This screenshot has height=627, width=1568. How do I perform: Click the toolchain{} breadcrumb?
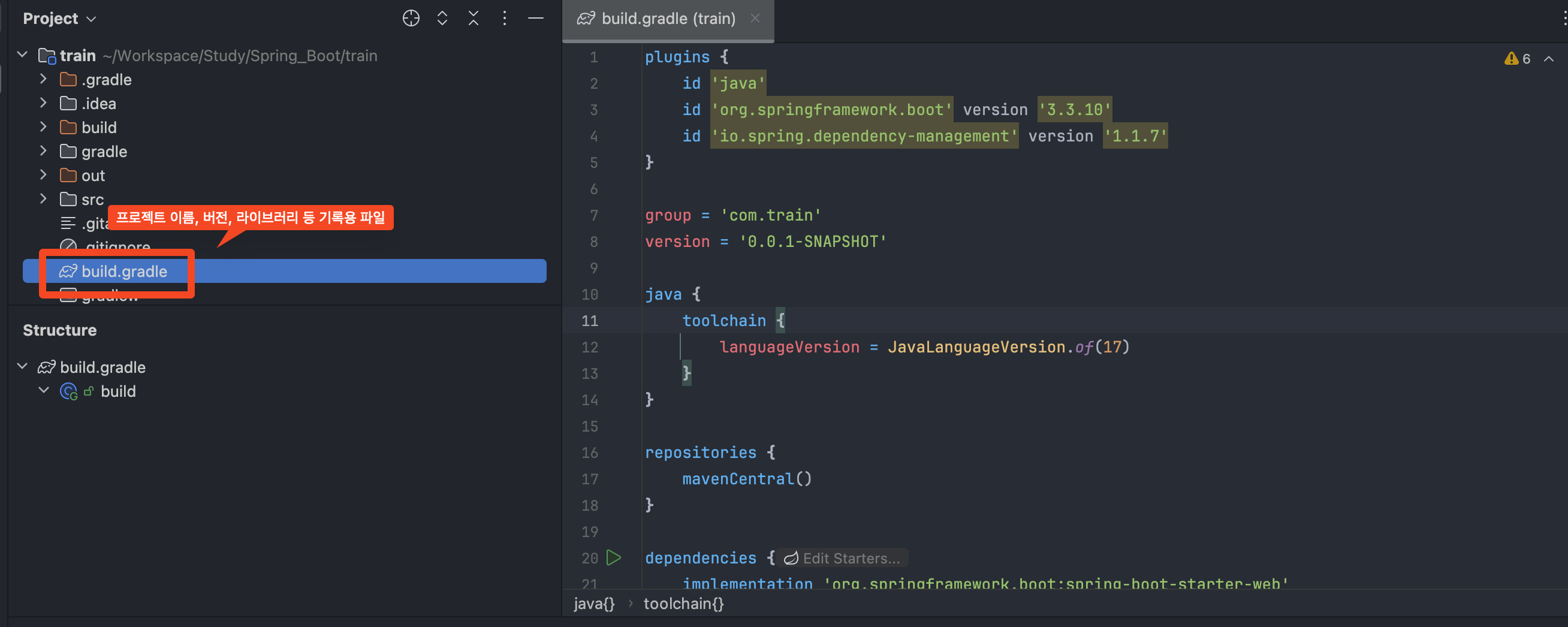click(x=683, y=603)
